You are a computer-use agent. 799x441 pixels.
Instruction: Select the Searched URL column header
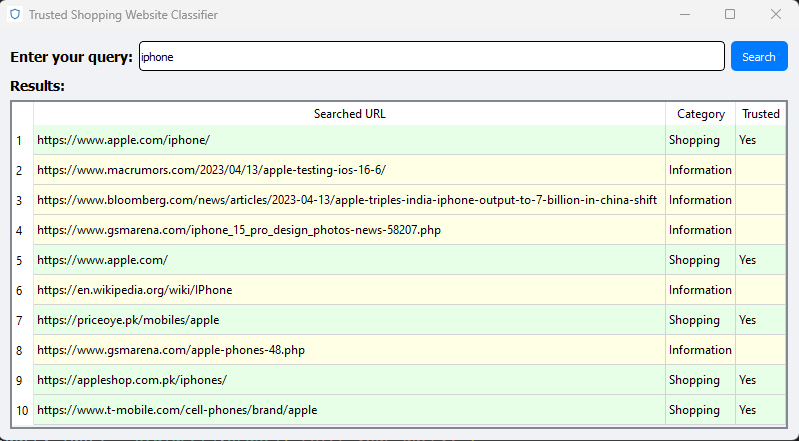(350, 114)
